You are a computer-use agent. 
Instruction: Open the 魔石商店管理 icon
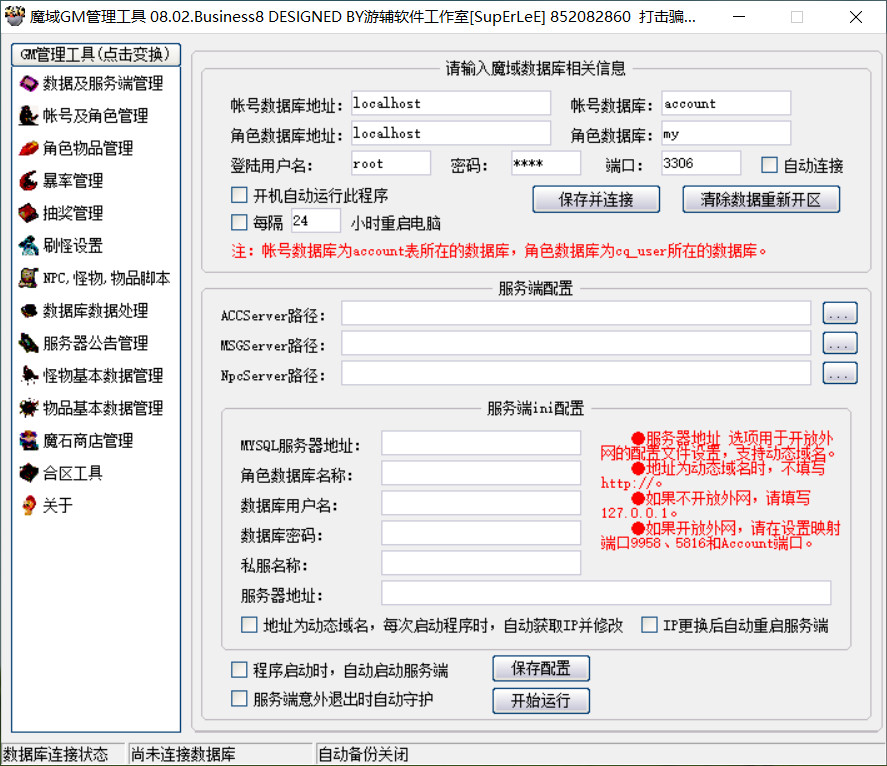pos(28,440)
